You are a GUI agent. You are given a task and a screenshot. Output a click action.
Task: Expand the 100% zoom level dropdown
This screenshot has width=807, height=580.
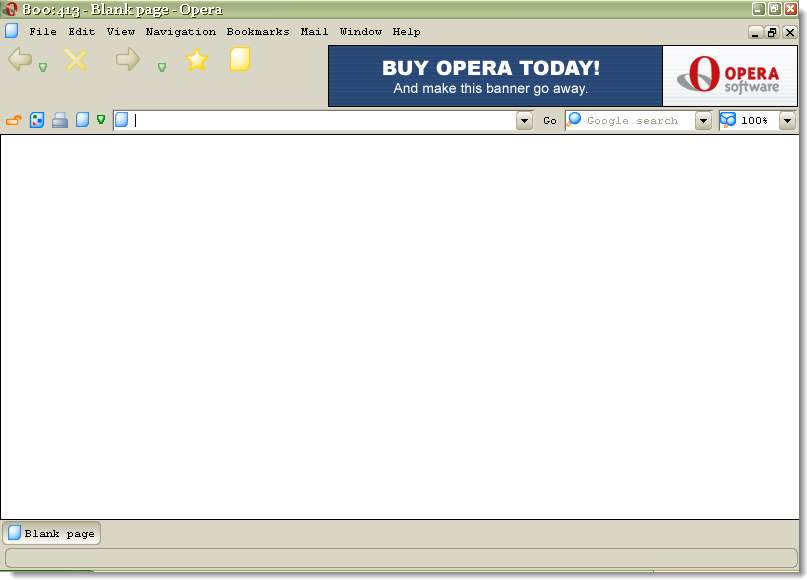[787, 121]
